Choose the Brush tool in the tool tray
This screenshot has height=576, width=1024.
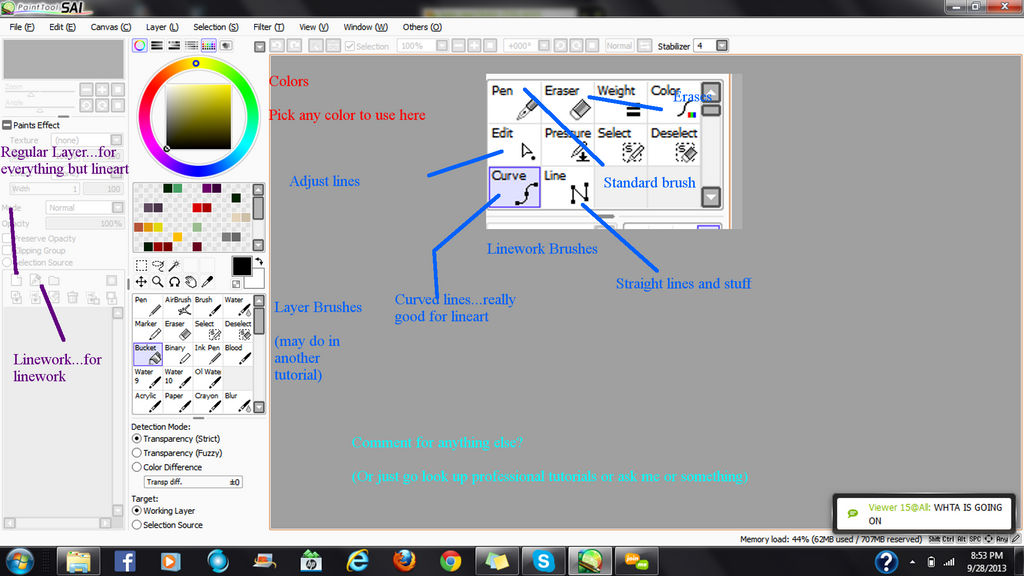[x=208, y=306]
